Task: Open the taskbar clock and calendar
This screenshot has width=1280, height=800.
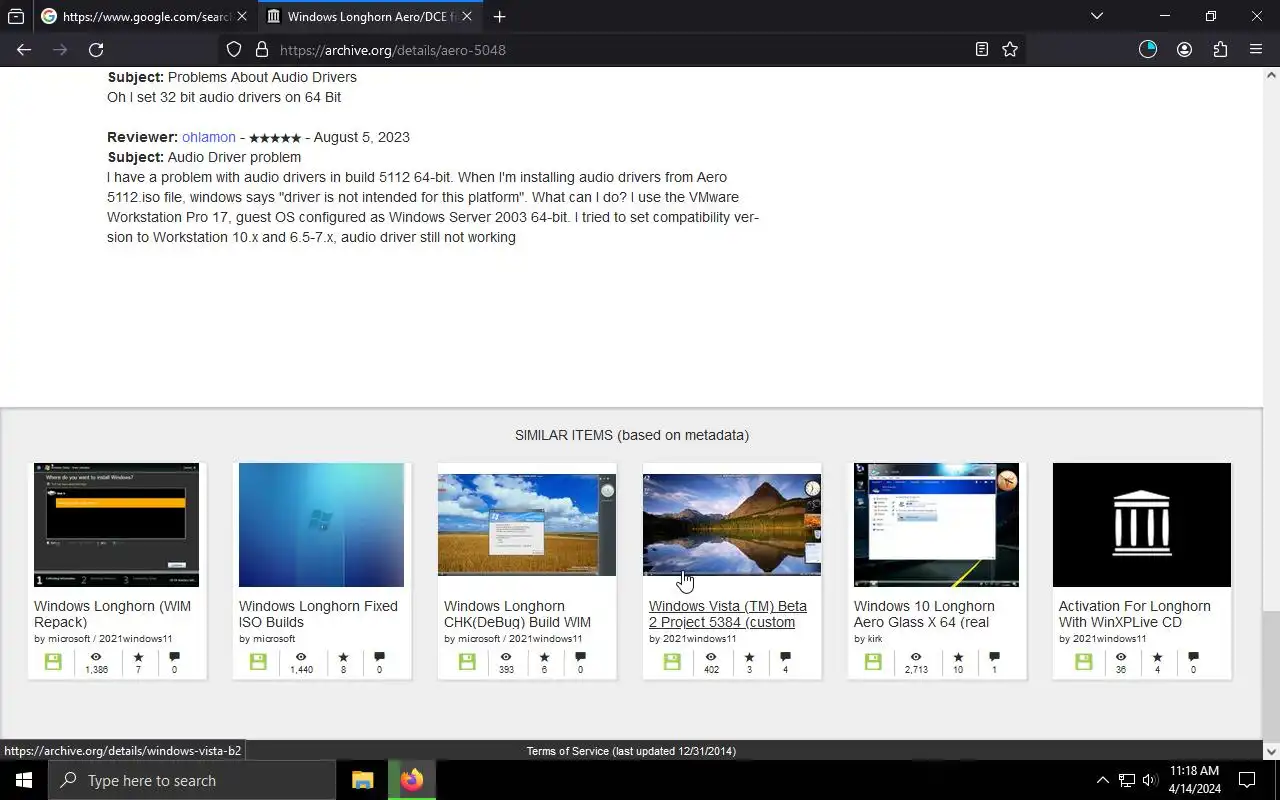Action: click(1195, 780)
